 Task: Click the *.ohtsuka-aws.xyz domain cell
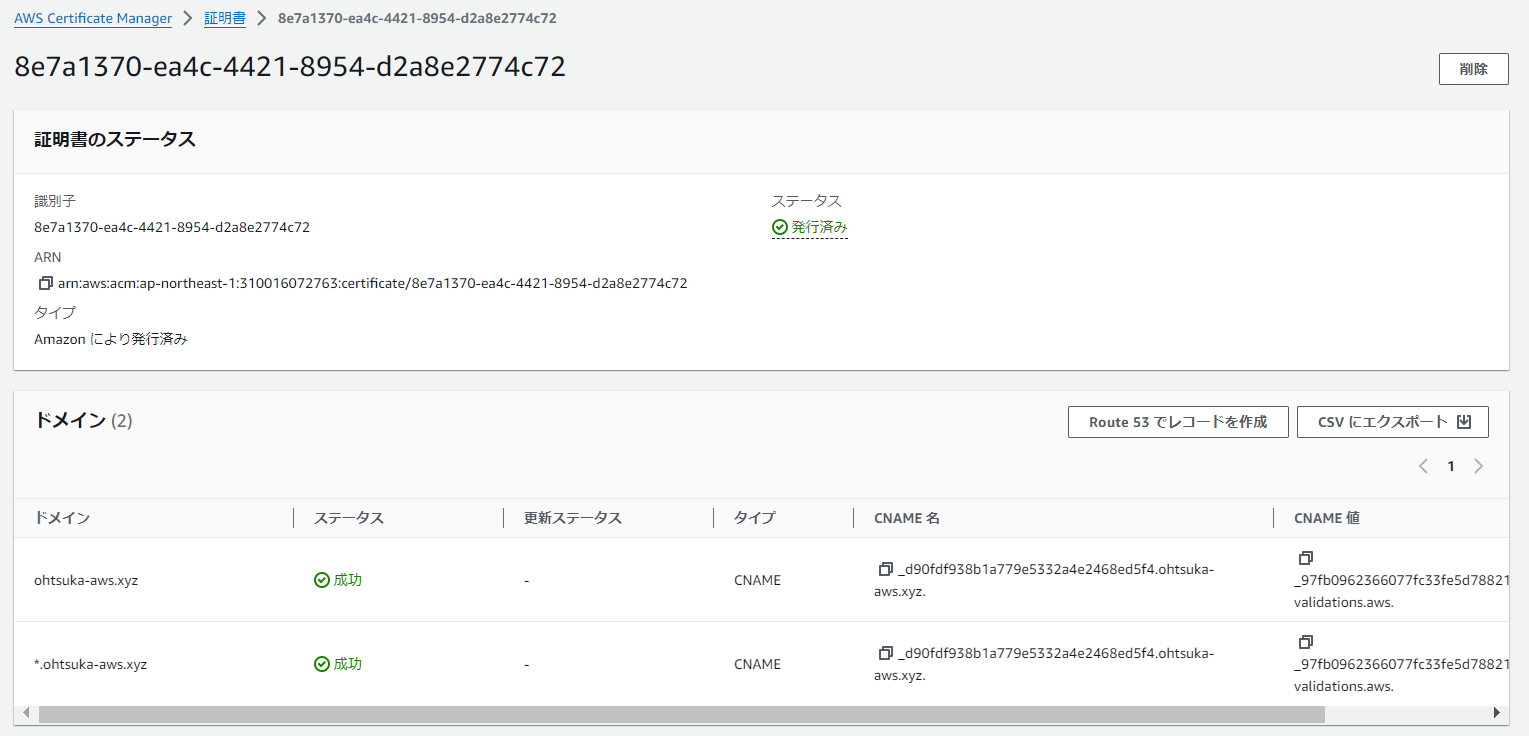[90, 664]
